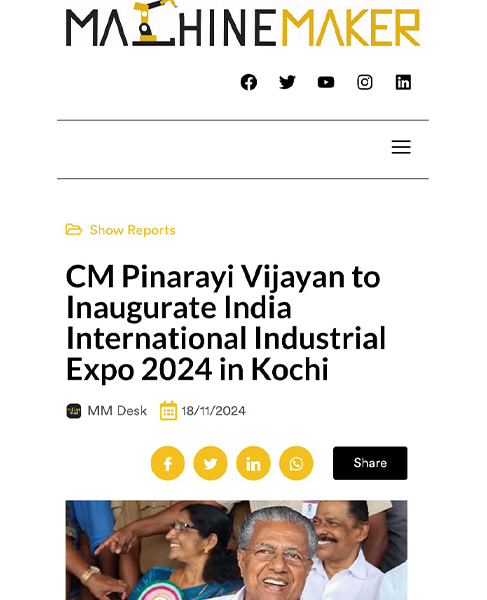Share article via yellow LinkedIn button
Screen dimensions: 487x600
coord(253,463)
